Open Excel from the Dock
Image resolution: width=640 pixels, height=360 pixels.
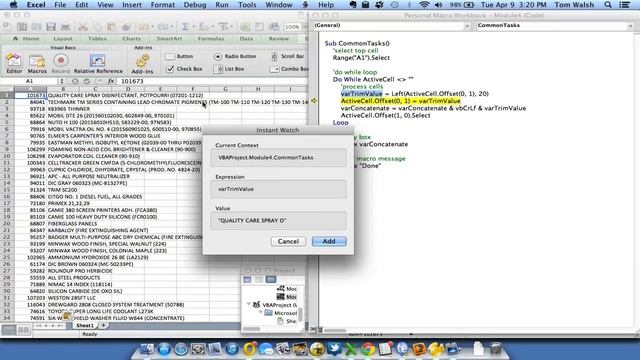(x=351, y=349)
